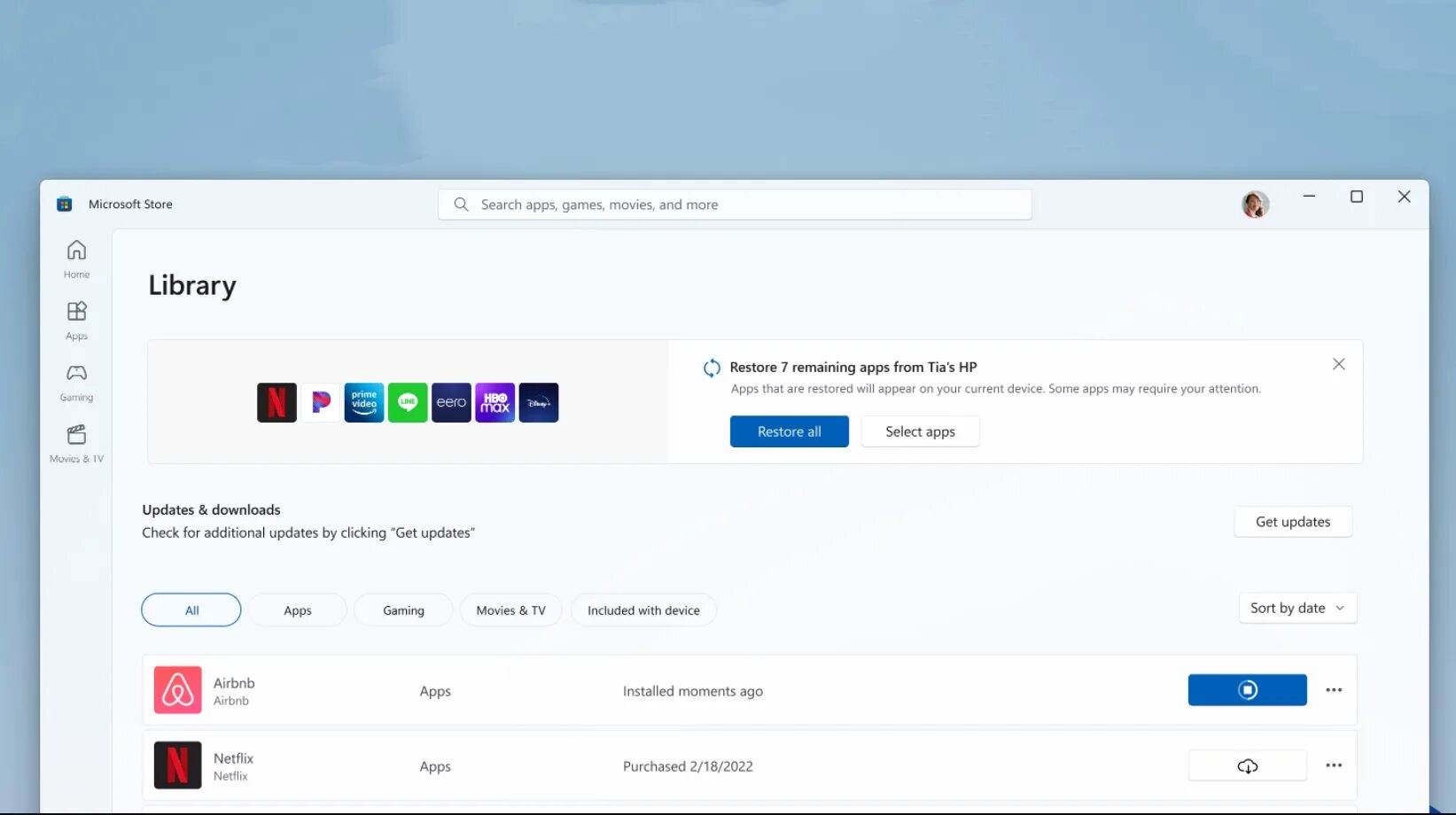The height and width of the screenshot is (815, 1456).
Task: Stop the Airbnb download
Action: [x=1247, y=690]
